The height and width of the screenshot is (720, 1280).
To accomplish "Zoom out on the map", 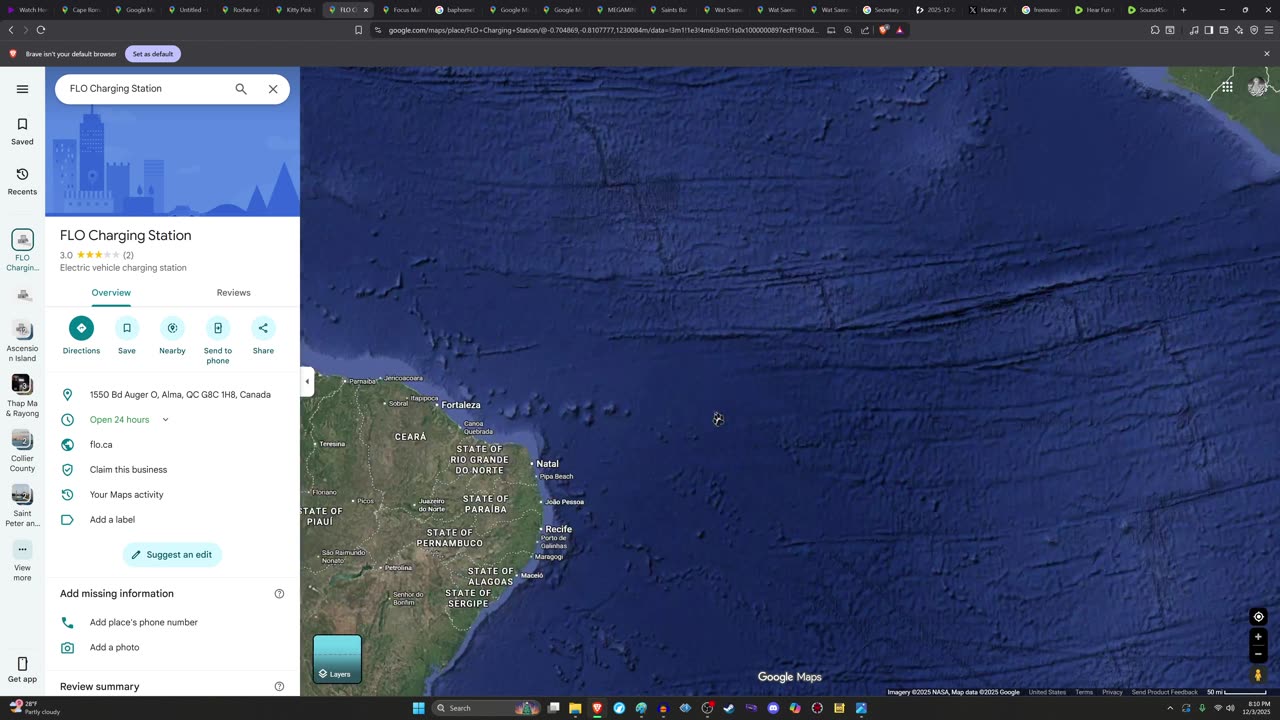I will coord(1259,654).
